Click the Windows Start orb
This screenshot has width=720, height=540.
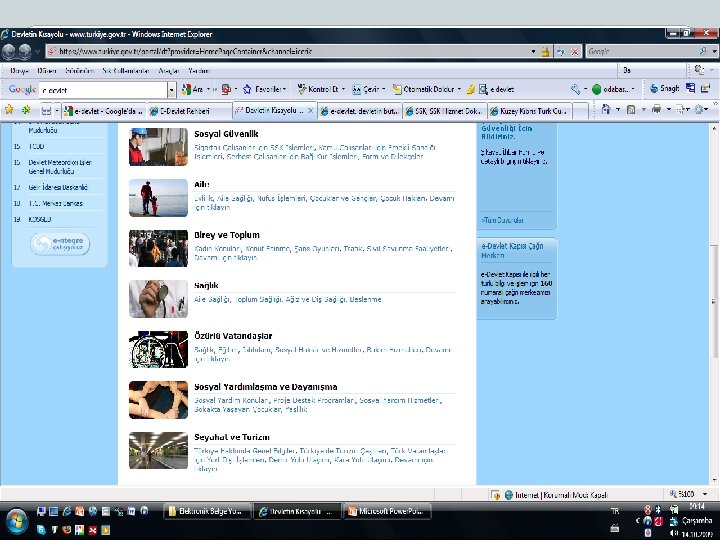(x=16, y=522)
